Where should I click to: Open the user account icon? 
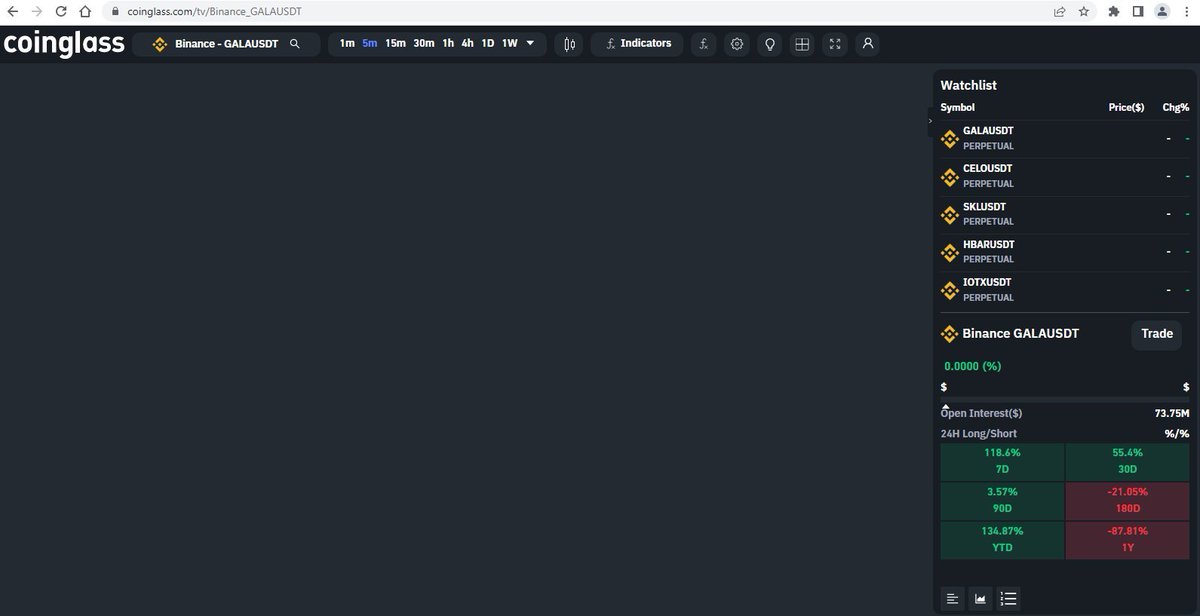tap(868, 44)
